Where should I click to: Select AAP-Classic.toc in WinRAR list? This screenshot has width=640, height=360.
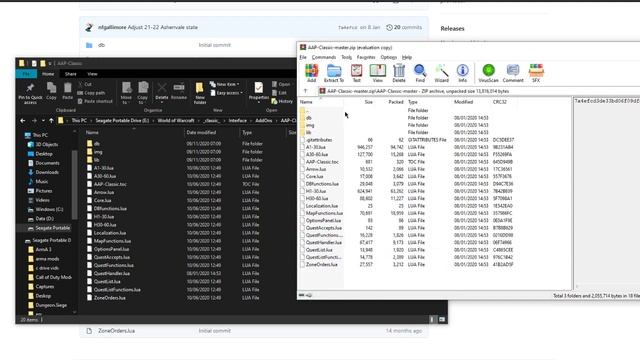[x=322, y=162]
